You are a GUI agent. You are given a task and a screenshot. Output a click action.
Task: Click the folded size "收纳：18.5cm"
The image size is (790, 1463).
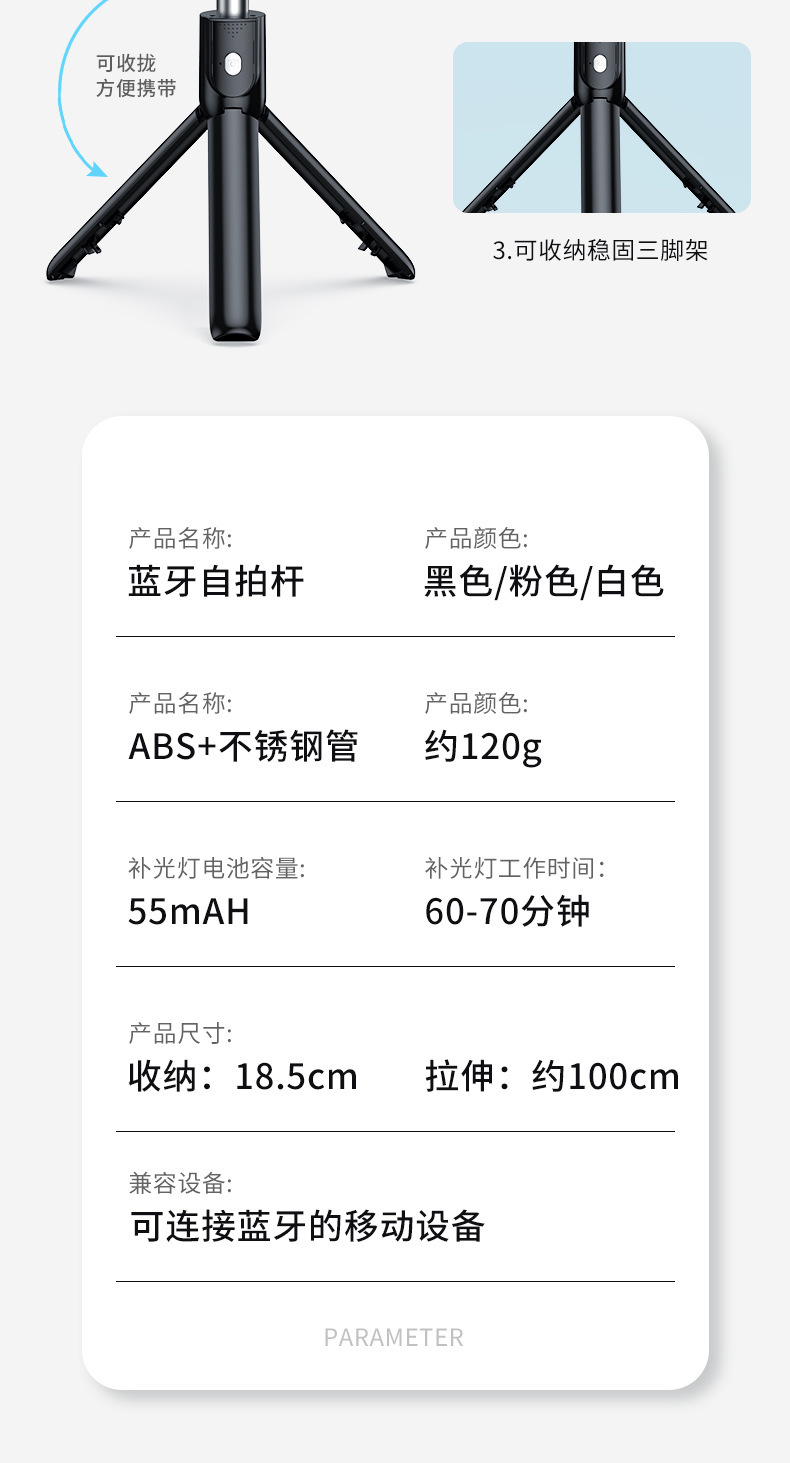pos(243,1077)
